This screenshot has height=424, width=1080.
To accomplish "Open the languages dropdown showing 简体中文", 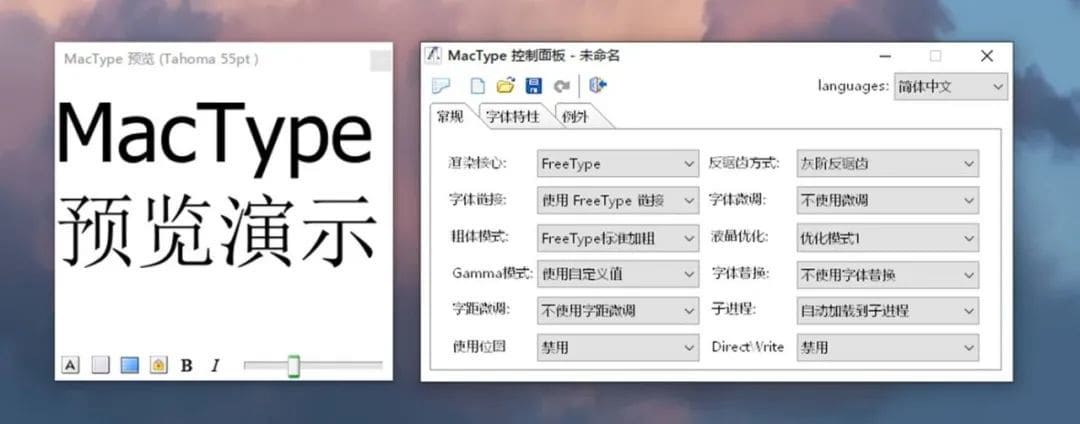I will click(x=951, y=87).
